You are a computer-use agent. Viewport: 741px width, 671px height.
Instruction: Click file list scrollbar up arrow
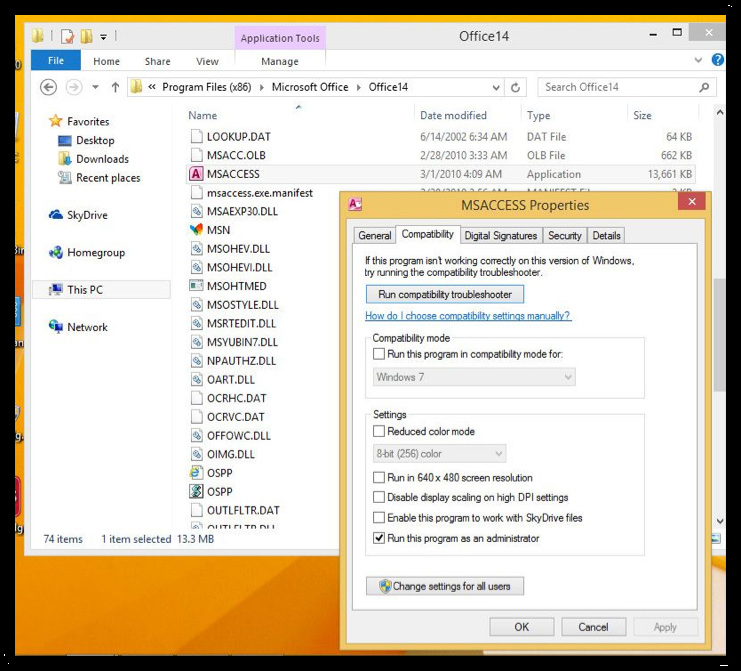pyautogui.click(x=719, y=112)
